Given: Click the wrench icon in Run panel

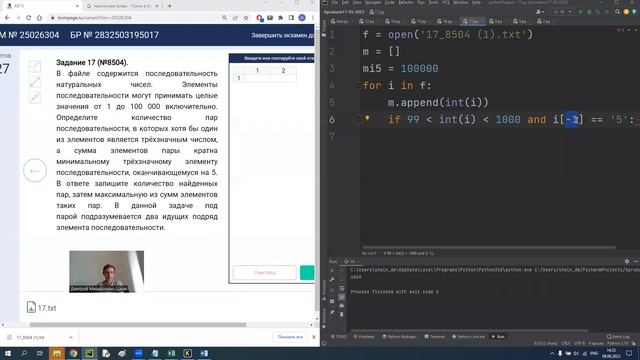Looking at the screenshot, I should (x=332, y=280).
